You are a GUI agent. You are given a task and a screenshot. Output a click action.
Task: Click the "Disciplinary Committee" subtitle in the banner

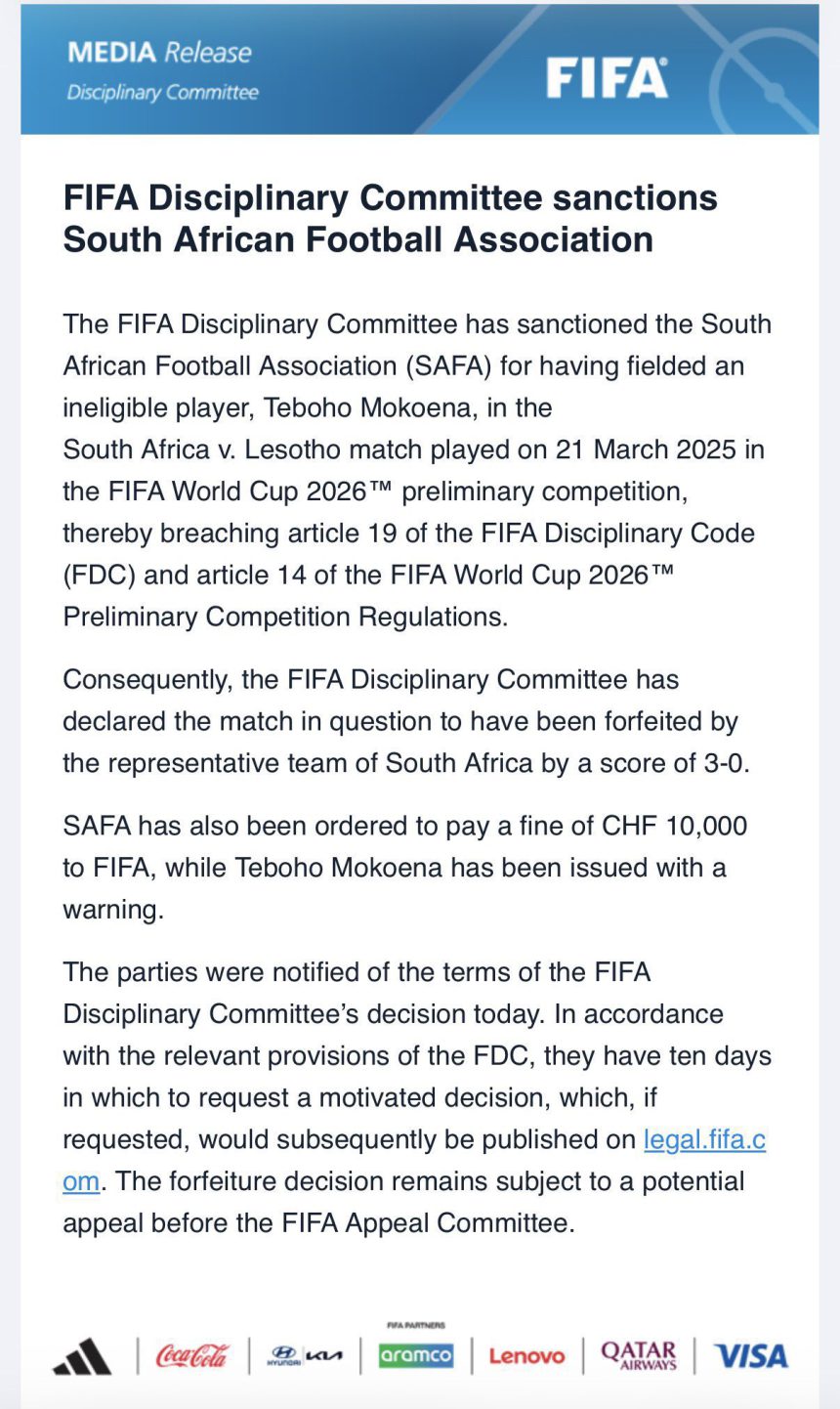[162, 93]
